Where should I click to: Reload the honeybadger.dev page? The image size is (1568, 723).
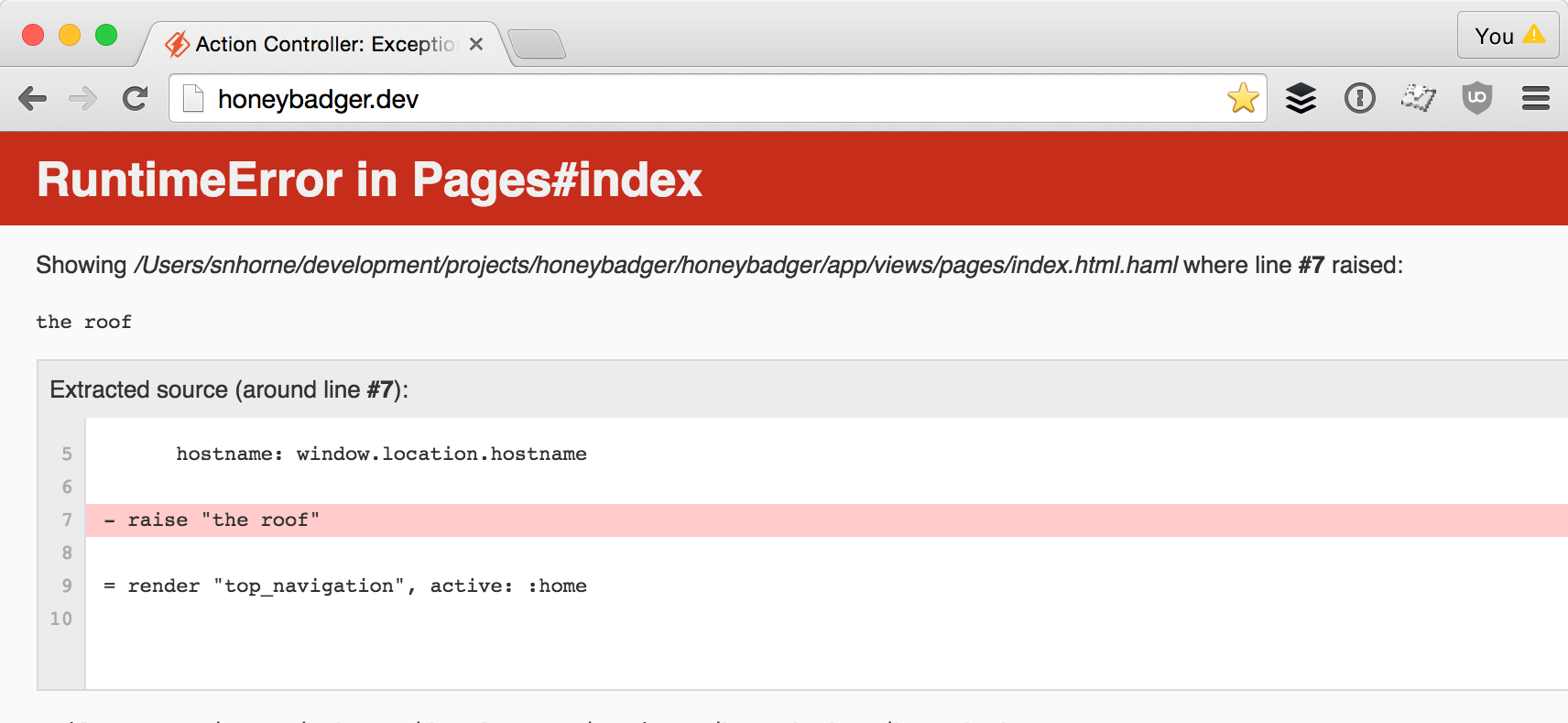pyautogui.click(x=135, y=98)
